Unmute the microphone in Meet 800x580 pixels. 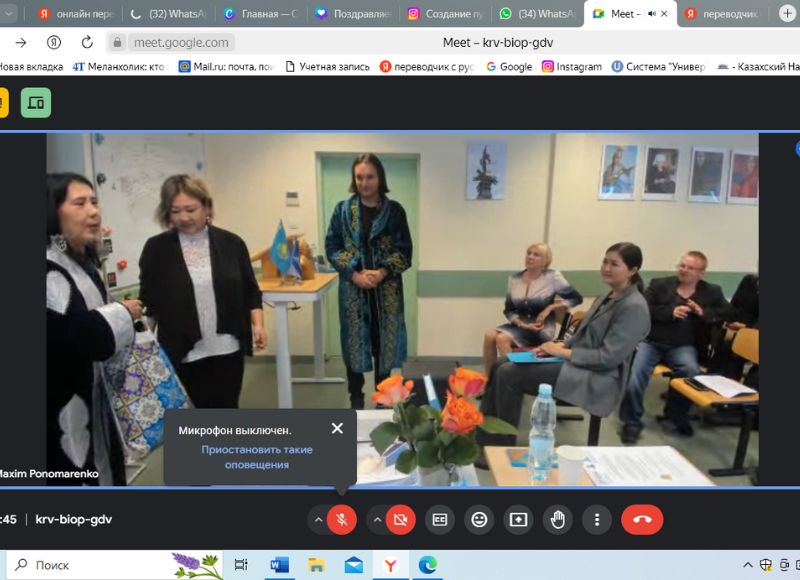point(342,520)
